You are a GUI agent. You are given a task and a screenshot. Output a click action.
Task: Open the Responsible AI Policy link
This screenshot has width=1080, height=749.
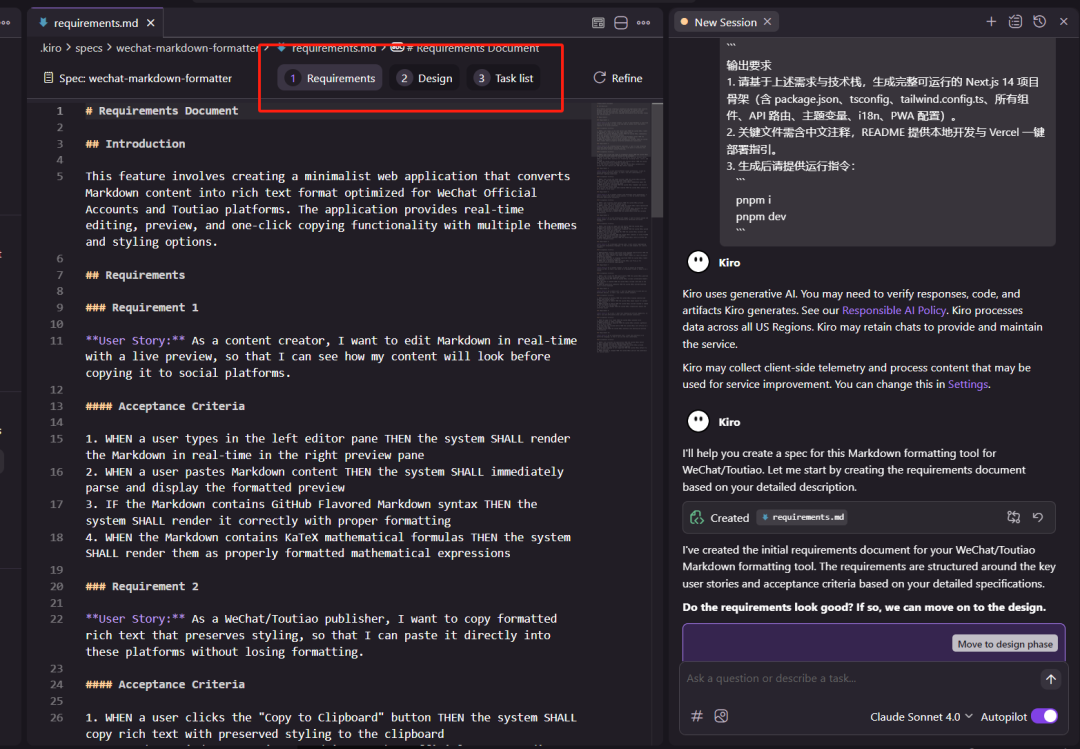coord(891,310)
